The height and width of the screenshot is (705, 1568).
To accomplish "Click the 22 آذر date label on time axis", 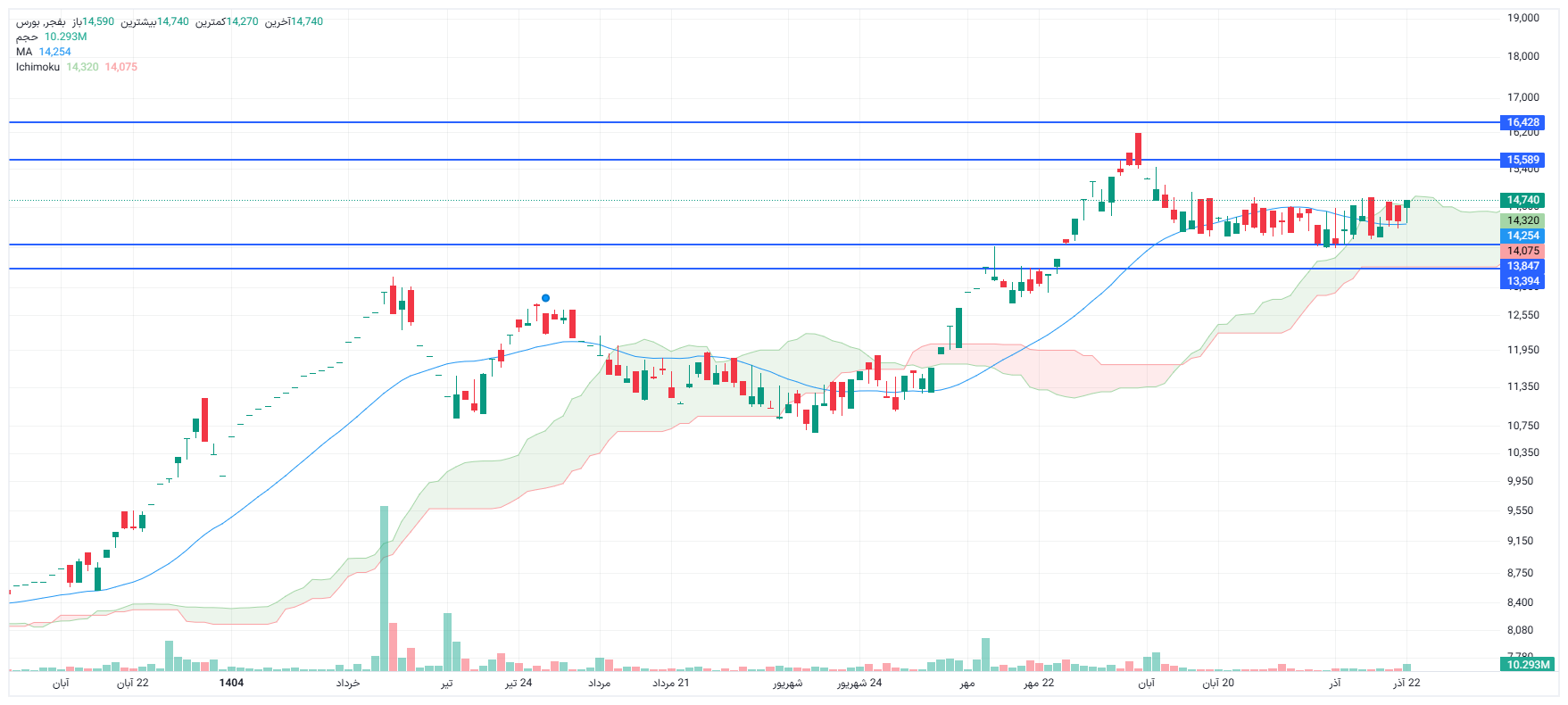I will (x=1406, y=683).
